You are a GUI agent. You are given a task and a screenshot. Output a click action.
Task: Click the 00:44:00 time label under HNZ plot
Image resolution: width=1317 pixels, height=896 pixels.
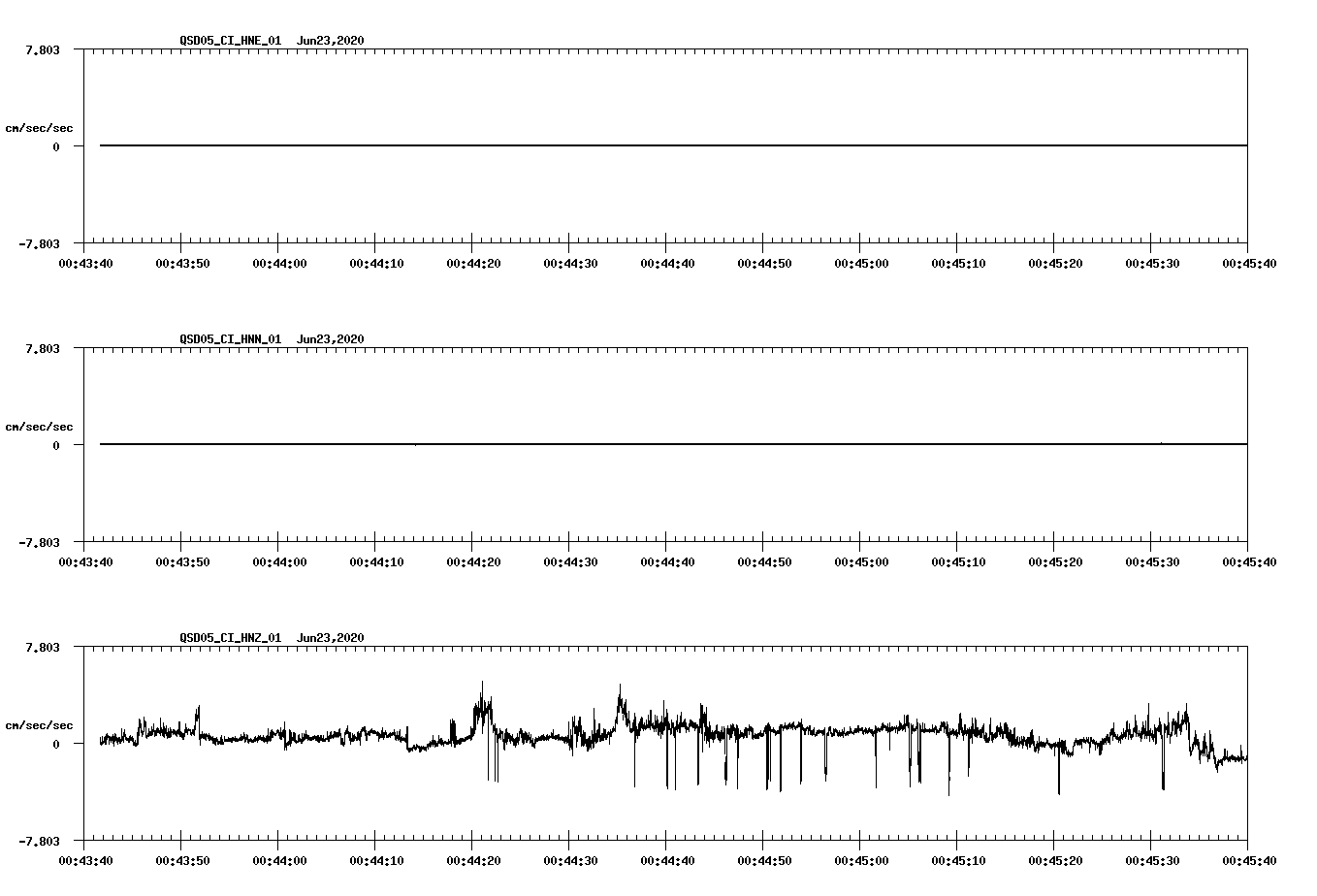tap(279, 860)
